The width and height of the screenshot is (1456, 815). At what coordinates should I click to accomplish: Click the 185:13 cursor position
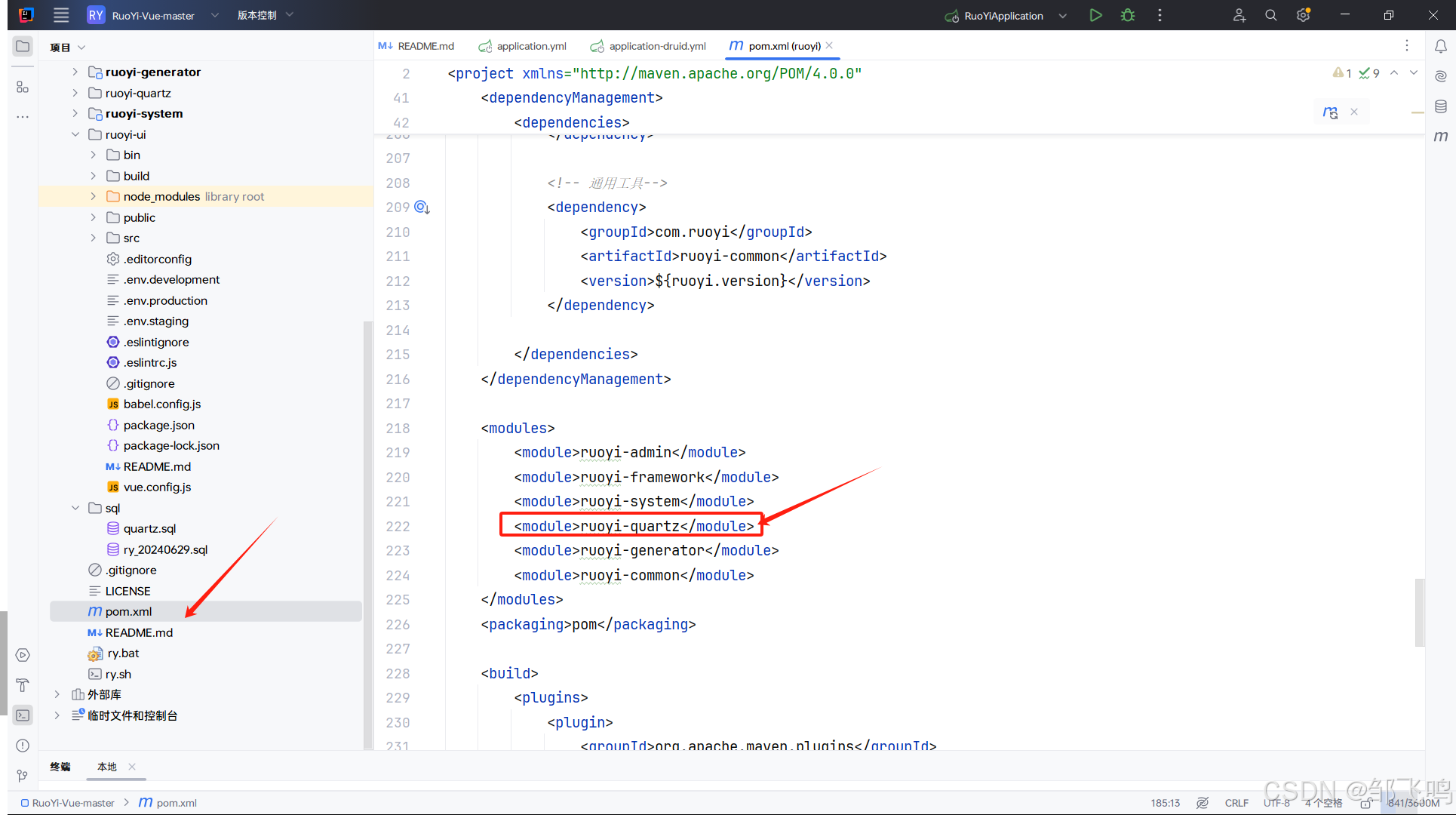pos(1165,803)
